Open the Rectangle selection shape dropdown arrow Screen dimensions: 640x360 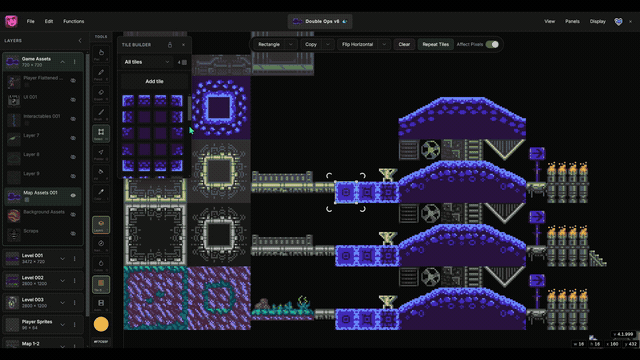(x=291, y=44)
